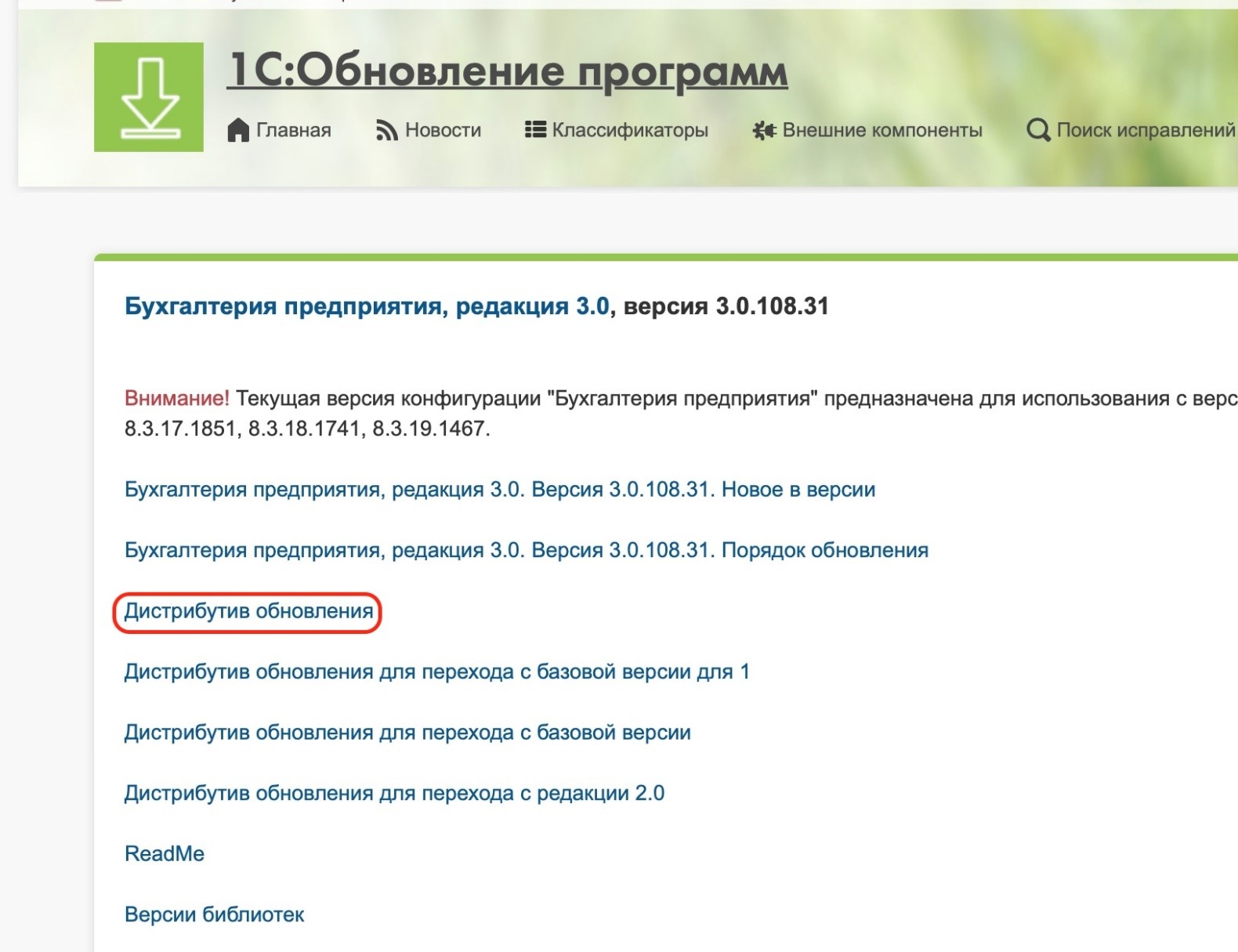Click the green download arrow logo
The height and width of the screenshot is (952, 1238).
(149, 97)
